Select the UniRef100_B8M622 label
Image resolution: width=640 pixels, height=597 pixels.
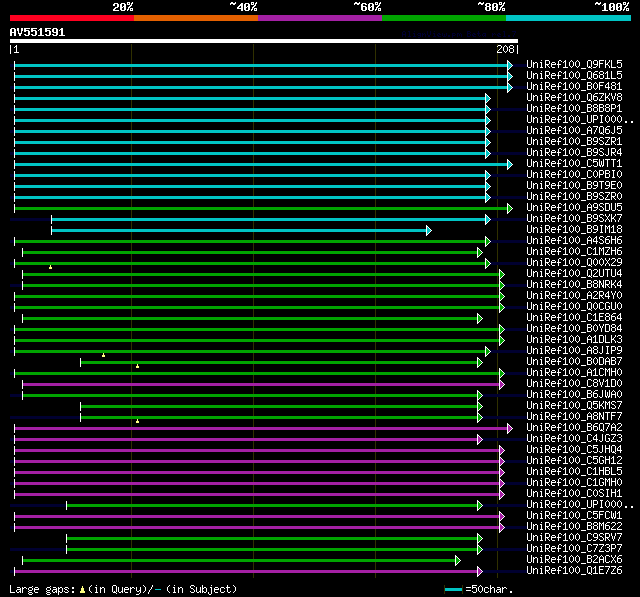pyautogui.click(x=574, y=527)
